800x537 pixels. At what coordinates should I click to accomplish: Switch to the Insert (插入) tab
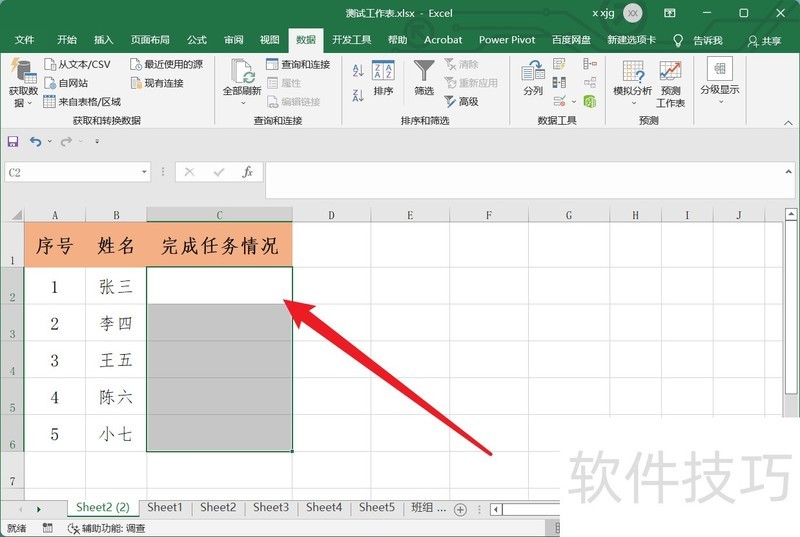click(104, 40)
